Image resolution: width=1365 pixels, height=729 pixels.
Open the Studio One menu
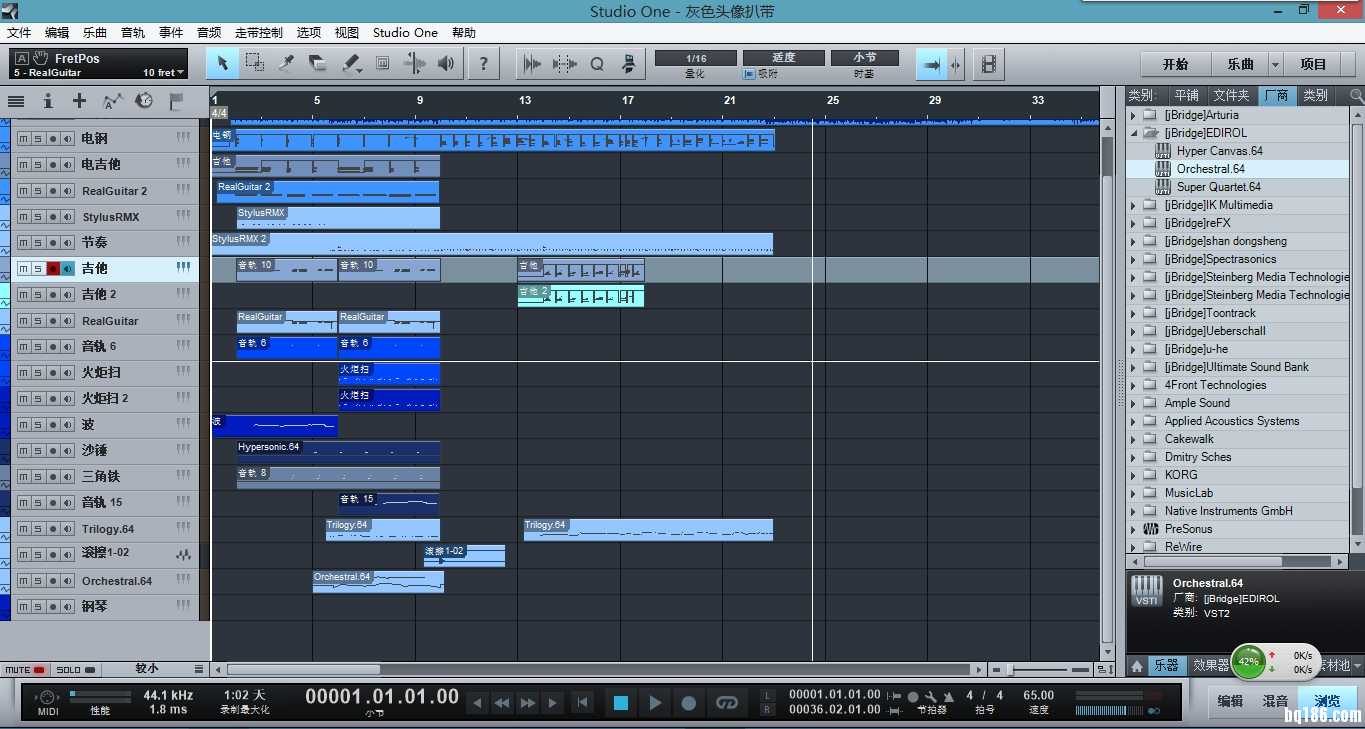pyautogui.click(x=405, y=32)
